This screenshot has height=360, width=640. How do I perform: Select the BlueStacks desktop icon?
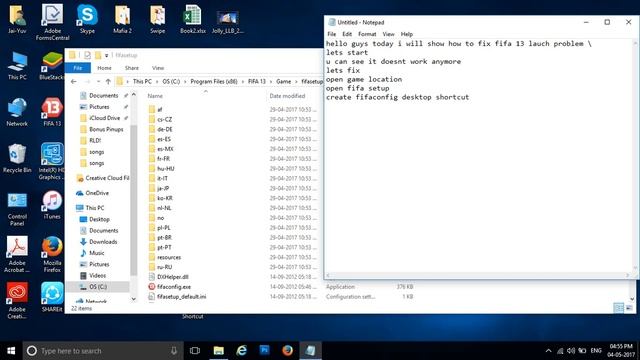pyautogui.click(x=52, y=66)
